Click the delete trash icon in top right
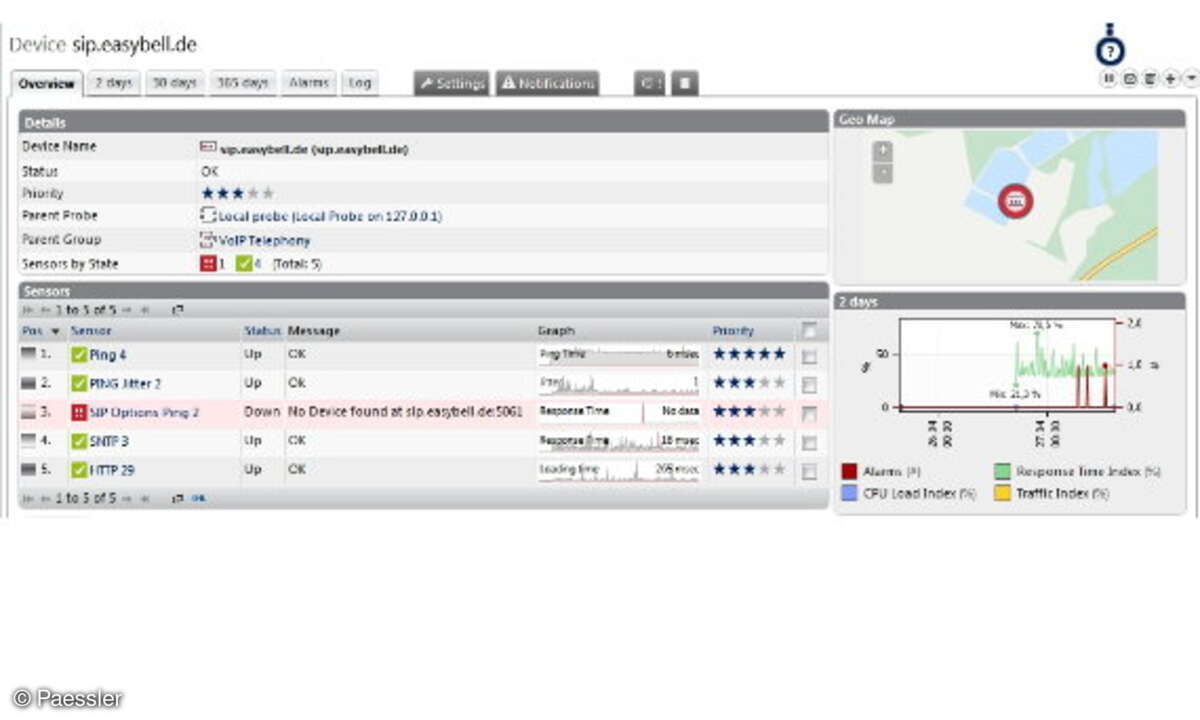This screenshot has width=1200, height=720. coord(1150,78)
